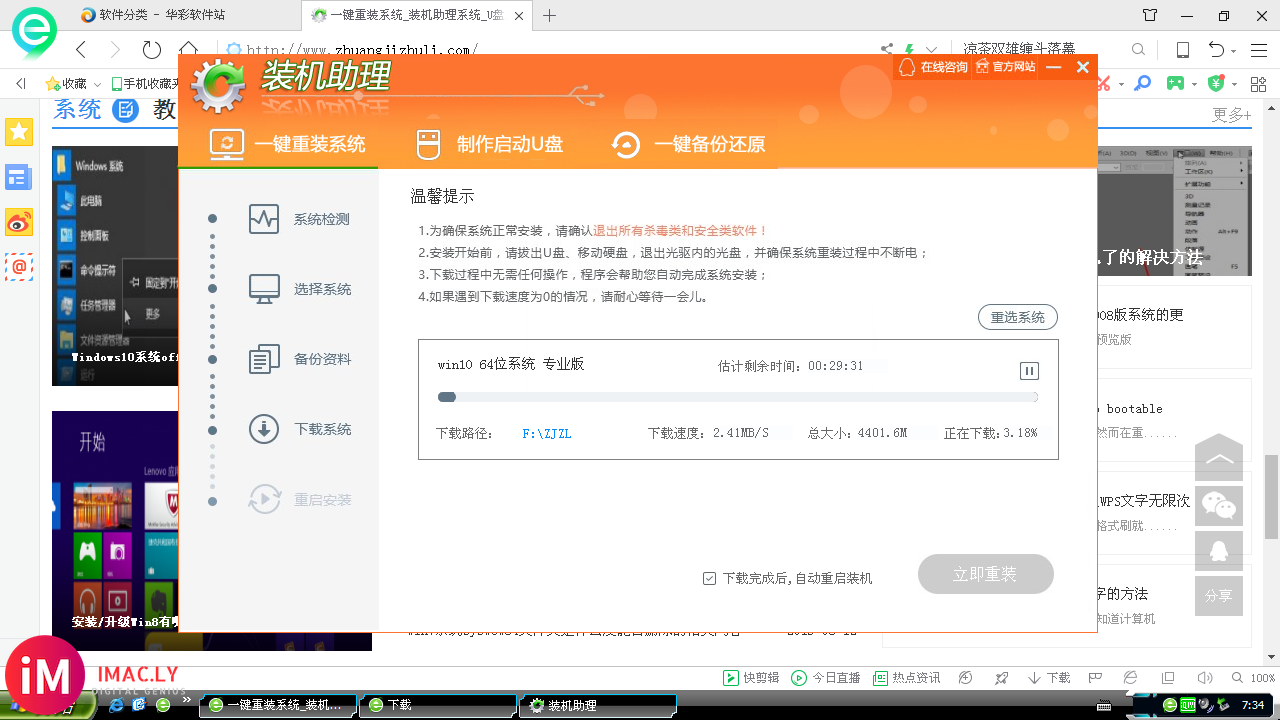Viewport: 1280px width, 720px height.
Task: Open the 更多+ link
Action: [x=1232, y=114]
